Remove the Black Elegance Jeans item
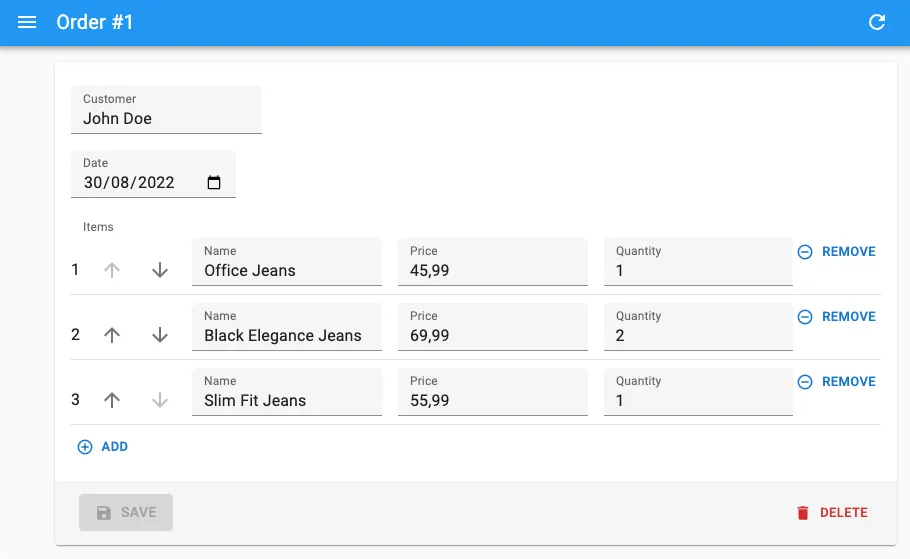Image resolution: width=910 pixels, height=559 pixels. pyautogui.click(x=836, y=317)
